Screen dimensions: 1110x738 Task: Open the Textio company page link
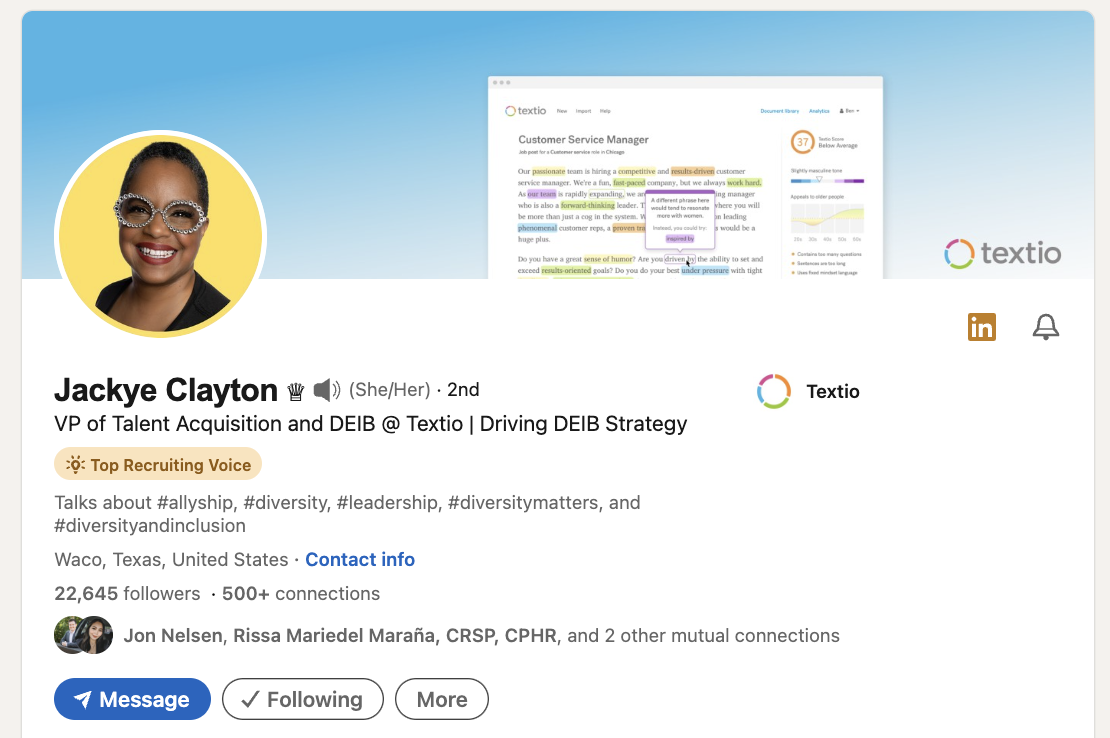pyautogui.click(x=832, y=391)
